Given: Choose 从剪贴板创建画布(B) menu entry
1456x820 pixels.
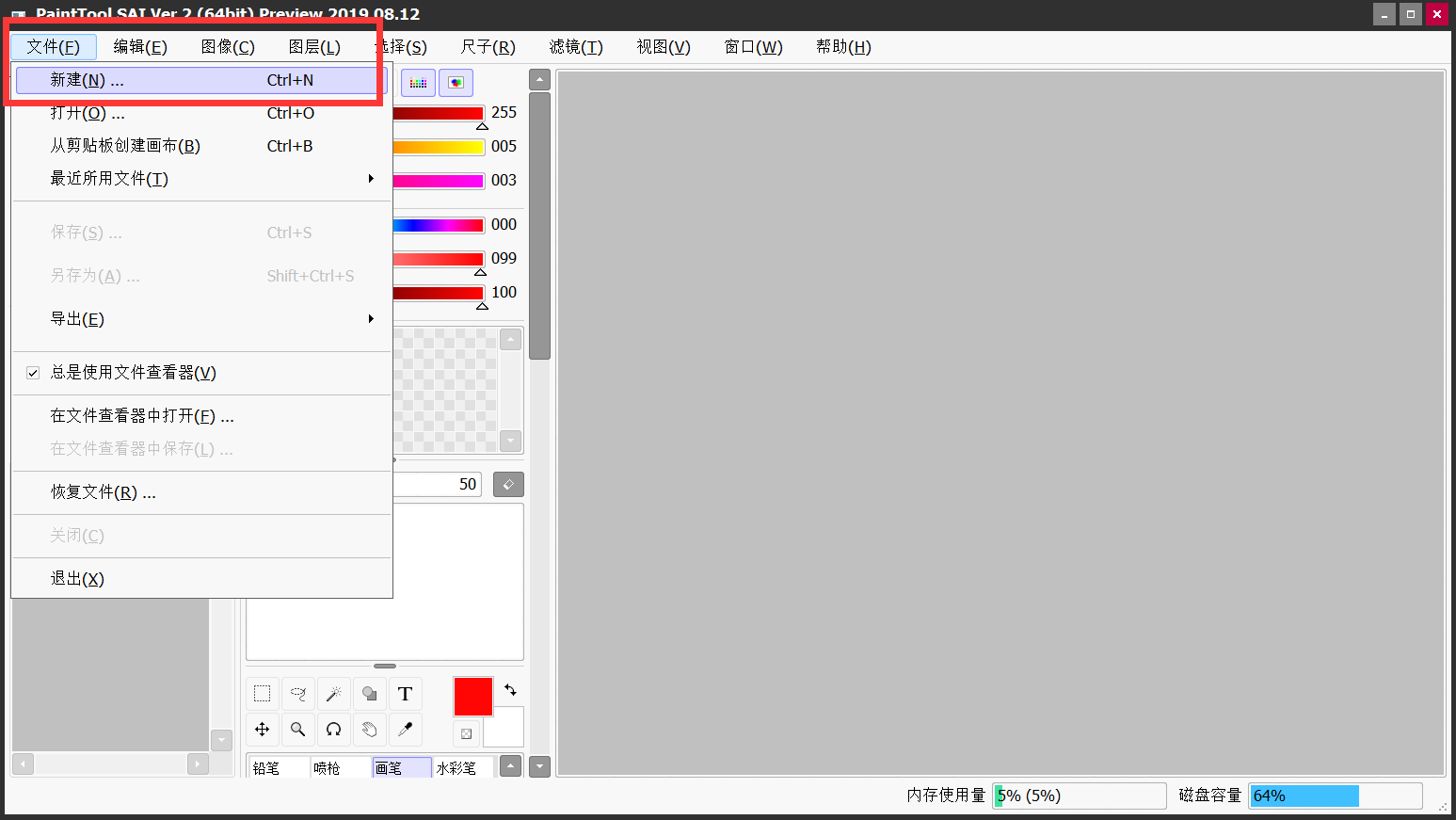Looking at the screenshot, I should (201, 146).
